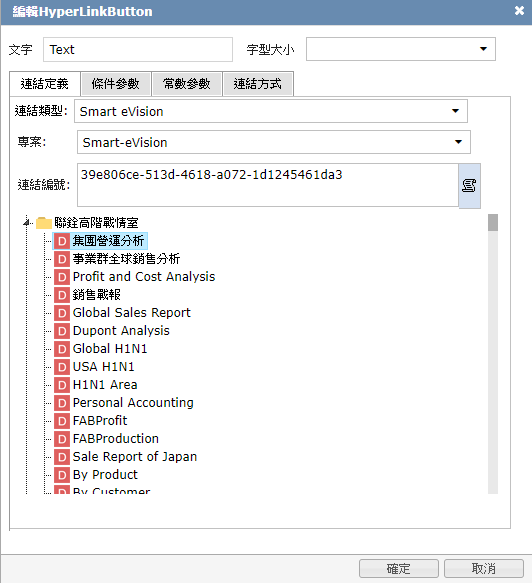Open the 連結方式 tab

tap(258, 84)
